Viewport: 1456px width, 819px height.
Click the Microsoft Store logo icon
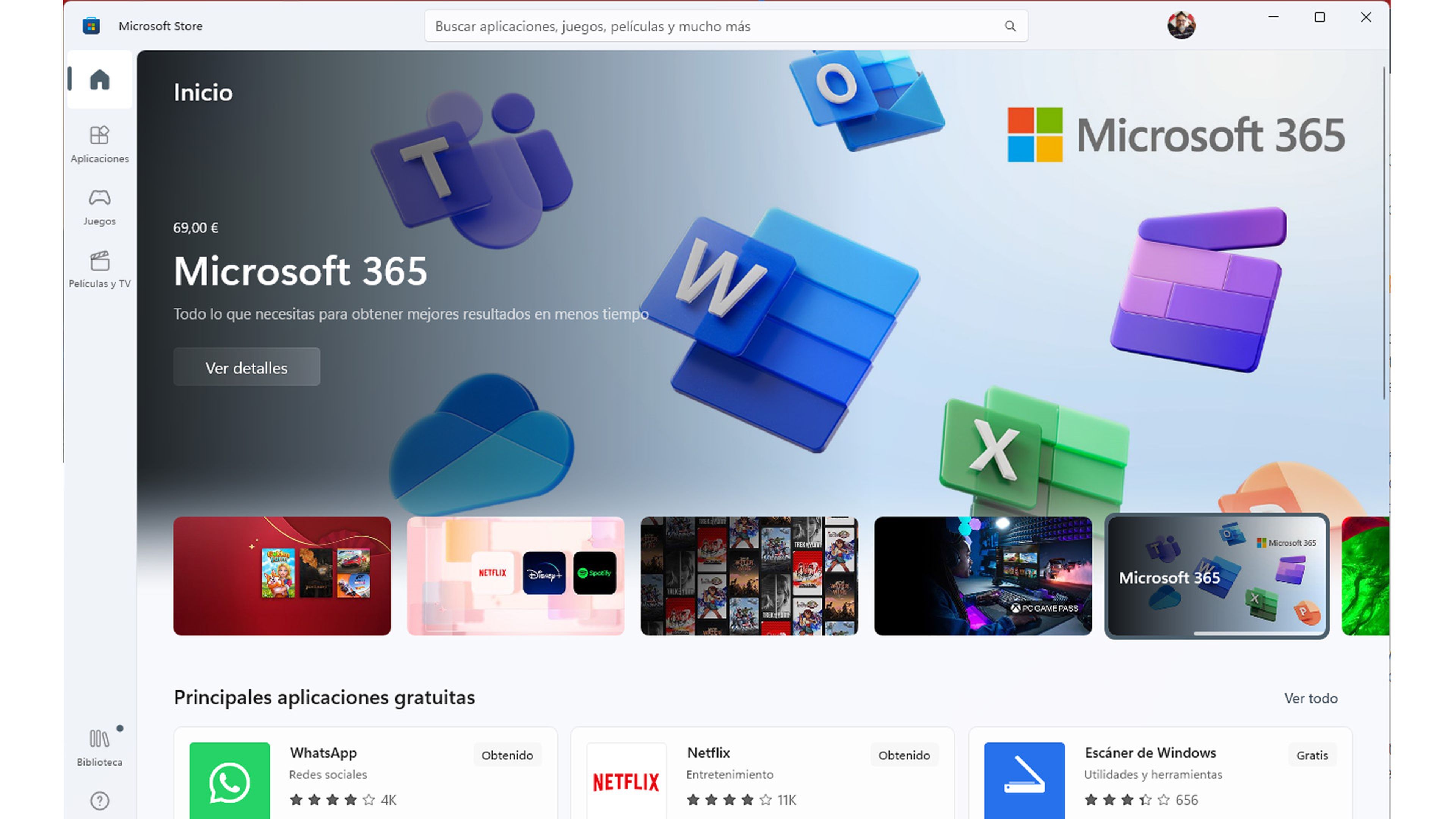coord(91,25)
